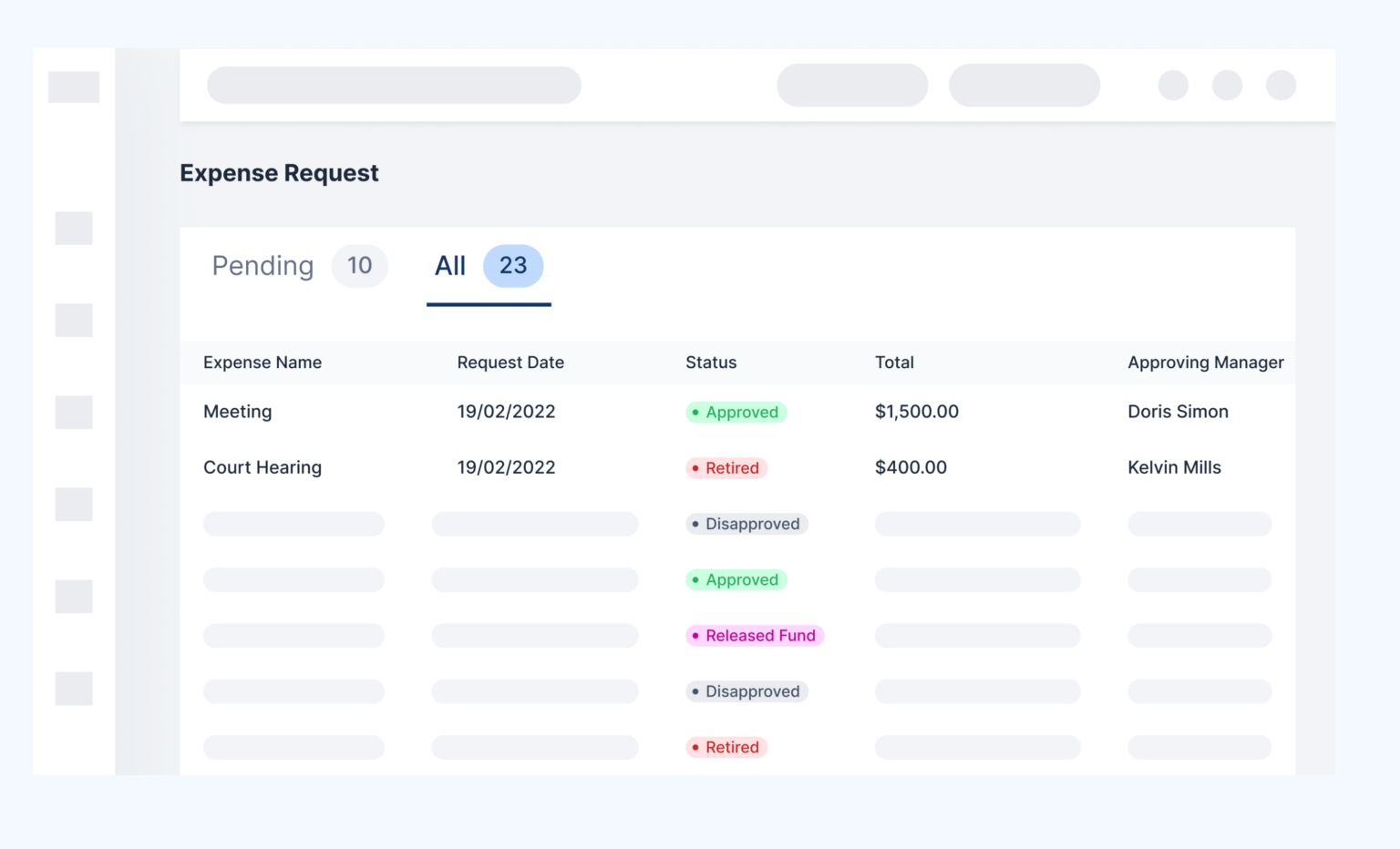Click the last sidebar icon at the bottom
The width and height of the screenshot is (1400, 849).
pyautogui.click(x=74, y=689)
